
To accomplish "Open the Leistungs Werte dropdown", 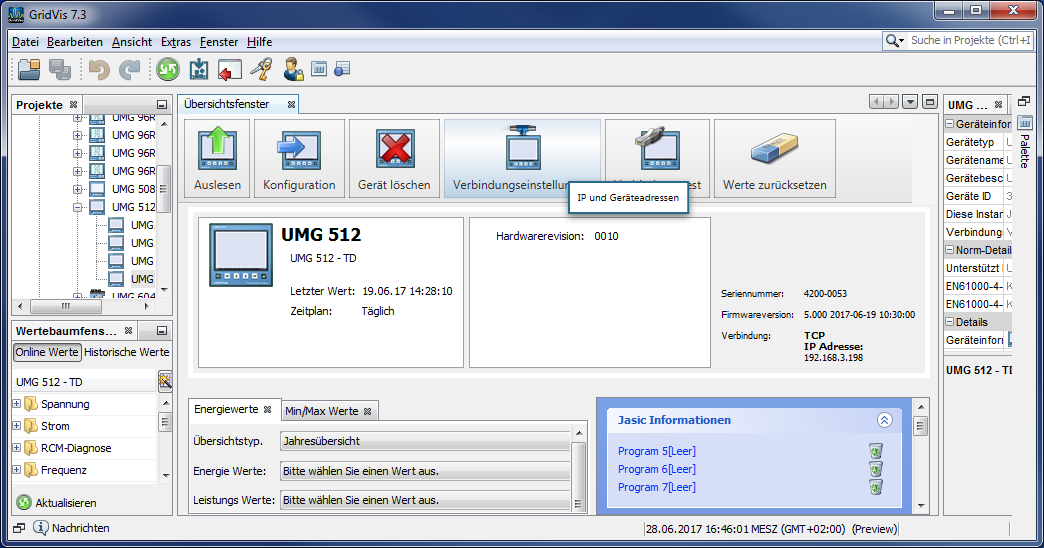I will click(x=425, y=500).
